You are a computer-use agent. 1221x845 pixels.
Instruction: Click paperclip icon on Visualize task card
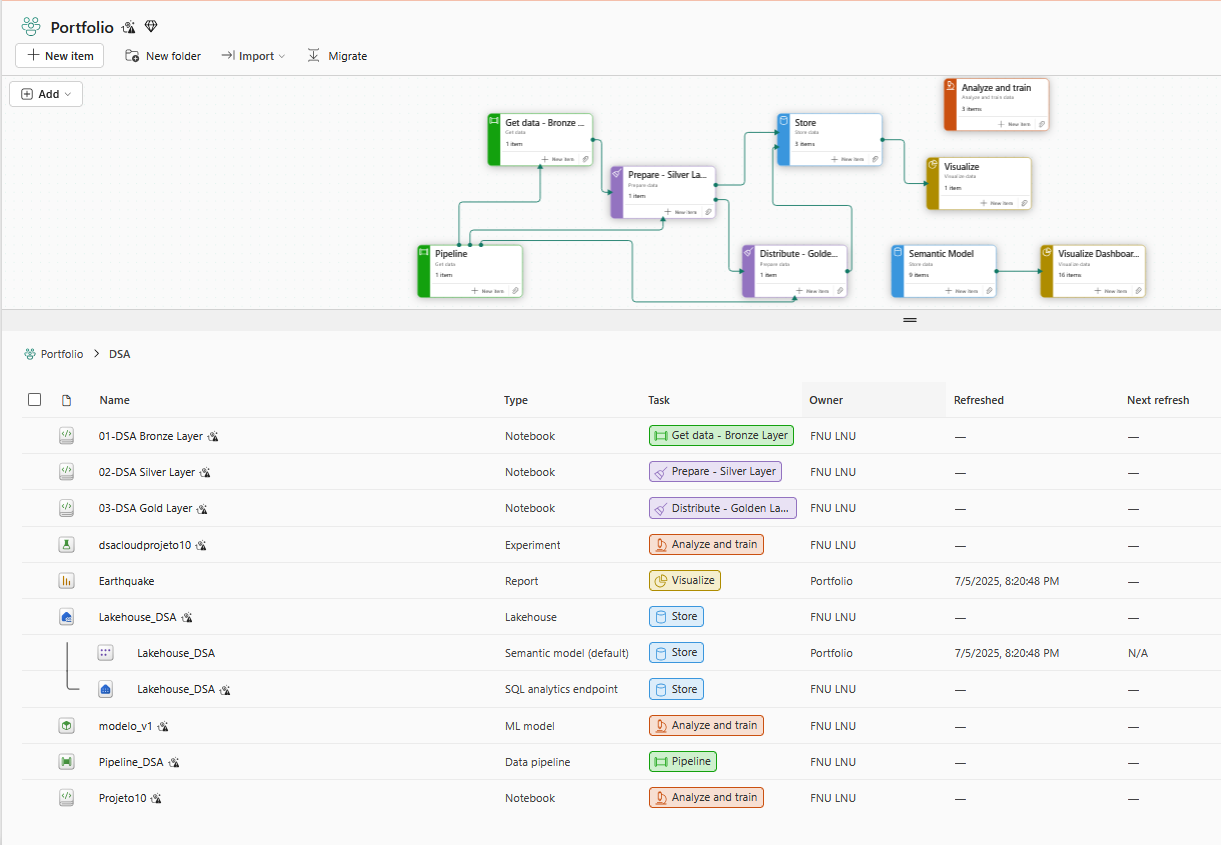pyautogui.click(x=1023, y=203)
